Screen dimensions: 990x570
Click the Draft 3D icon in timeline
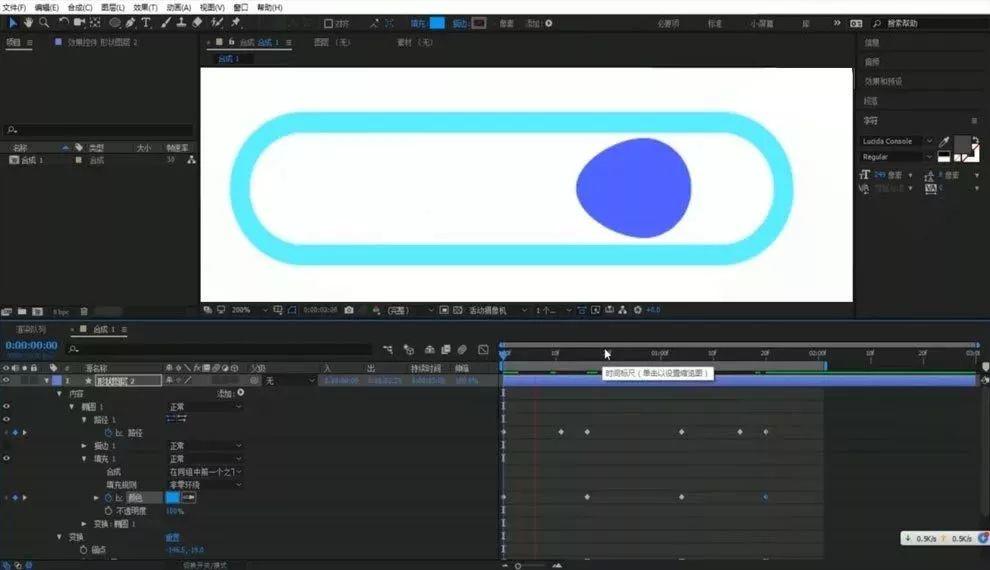[x=409, y=349]
